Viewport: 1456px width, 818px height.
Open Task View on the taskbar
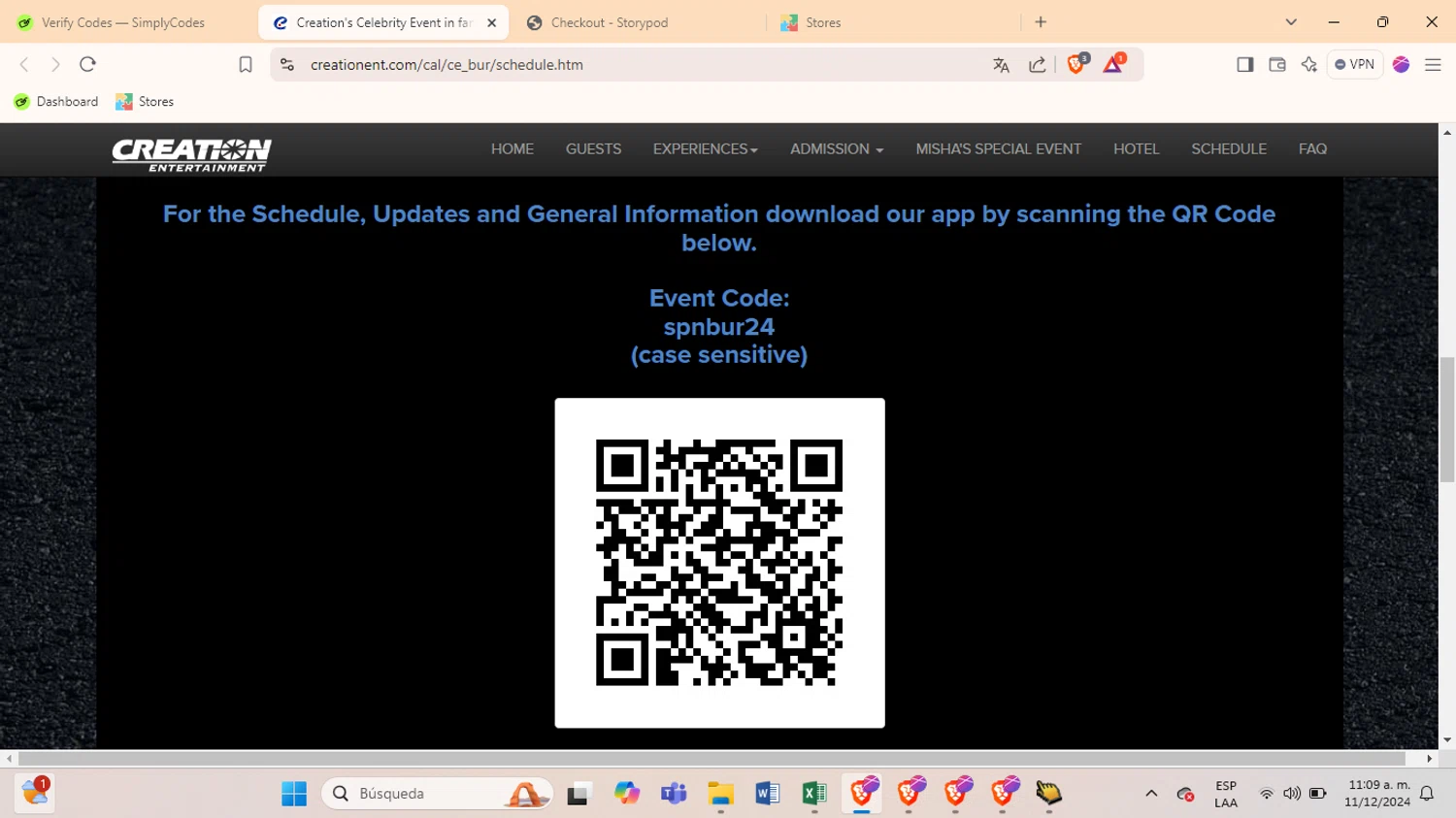coord(579,794)
